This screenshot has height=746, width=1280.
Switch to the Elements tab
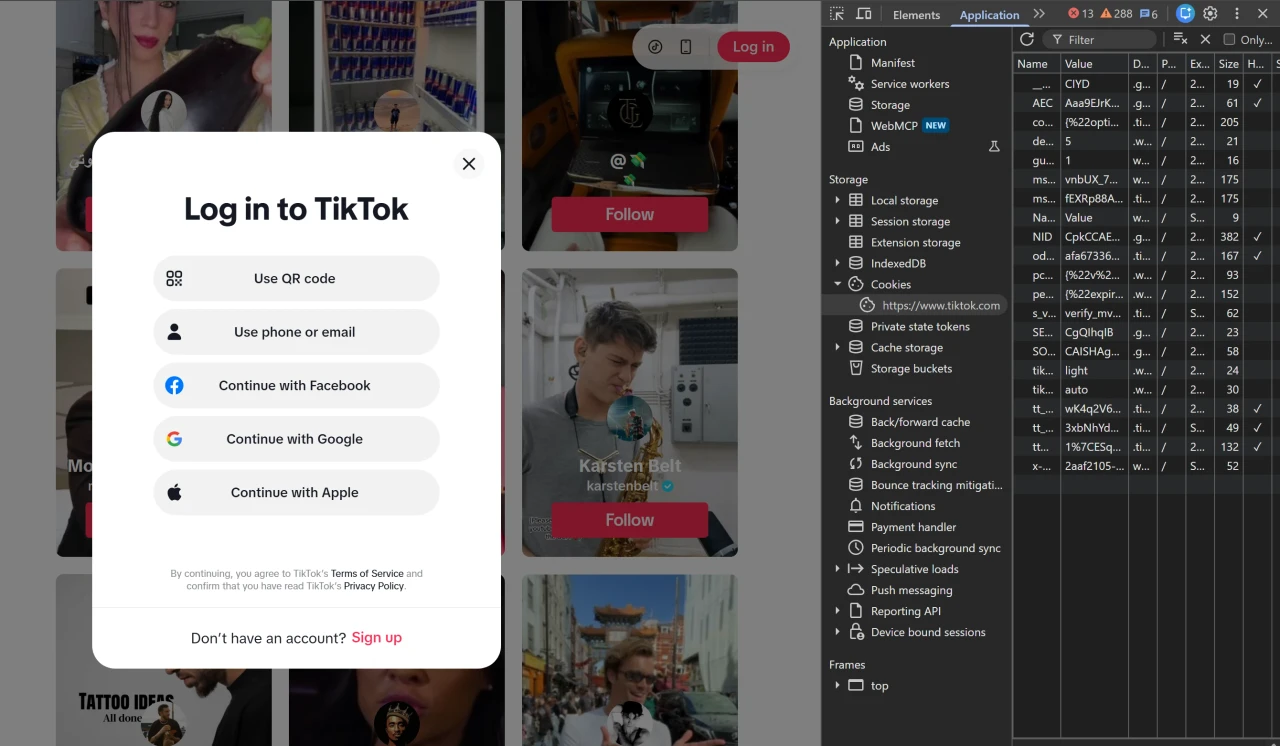[x=916, y=15]
